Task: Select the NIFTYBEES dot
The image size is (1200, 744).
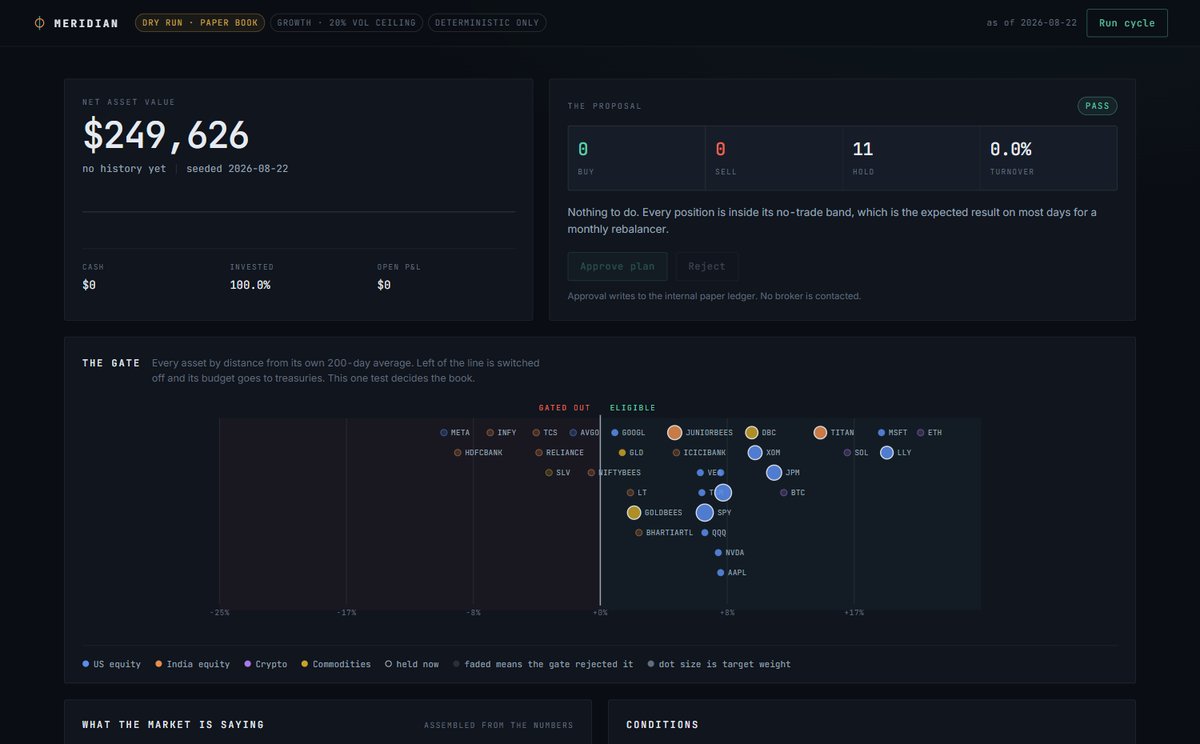Action: (x=591, y=473)
